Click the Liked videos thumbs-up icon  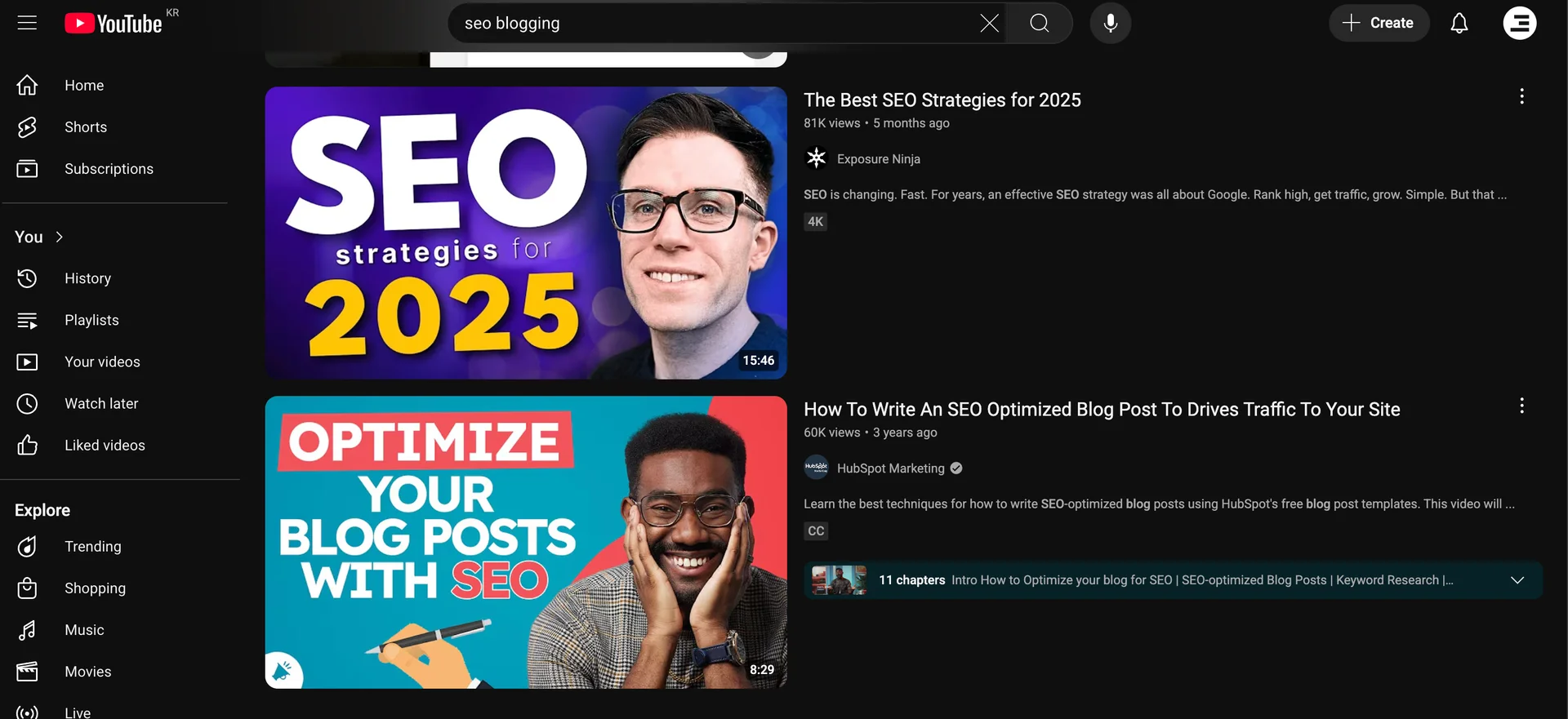coord(27,445)
